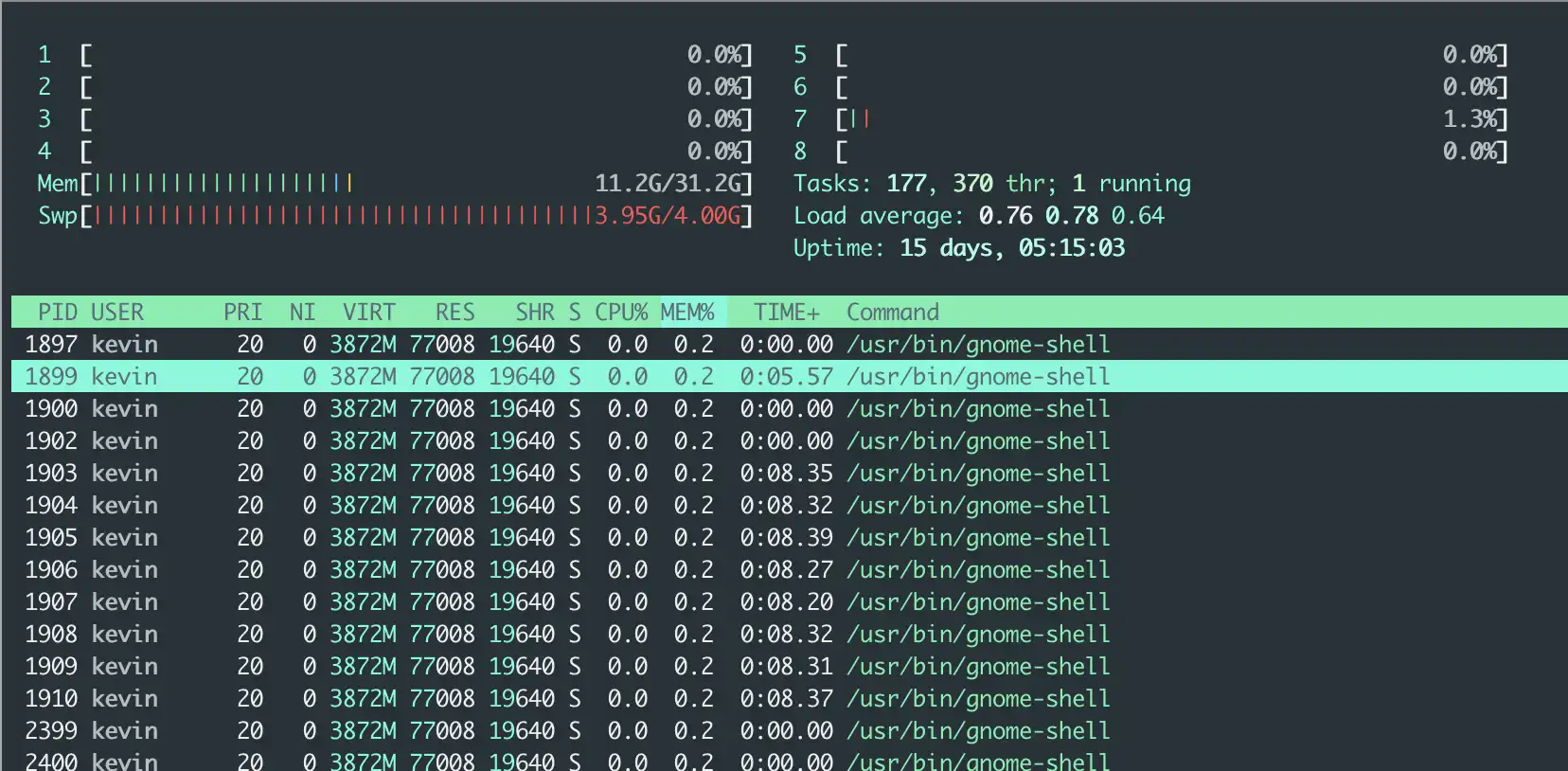
Task: Click the gnome-shell command in PID 1908 row
Action: coord(978,635)
